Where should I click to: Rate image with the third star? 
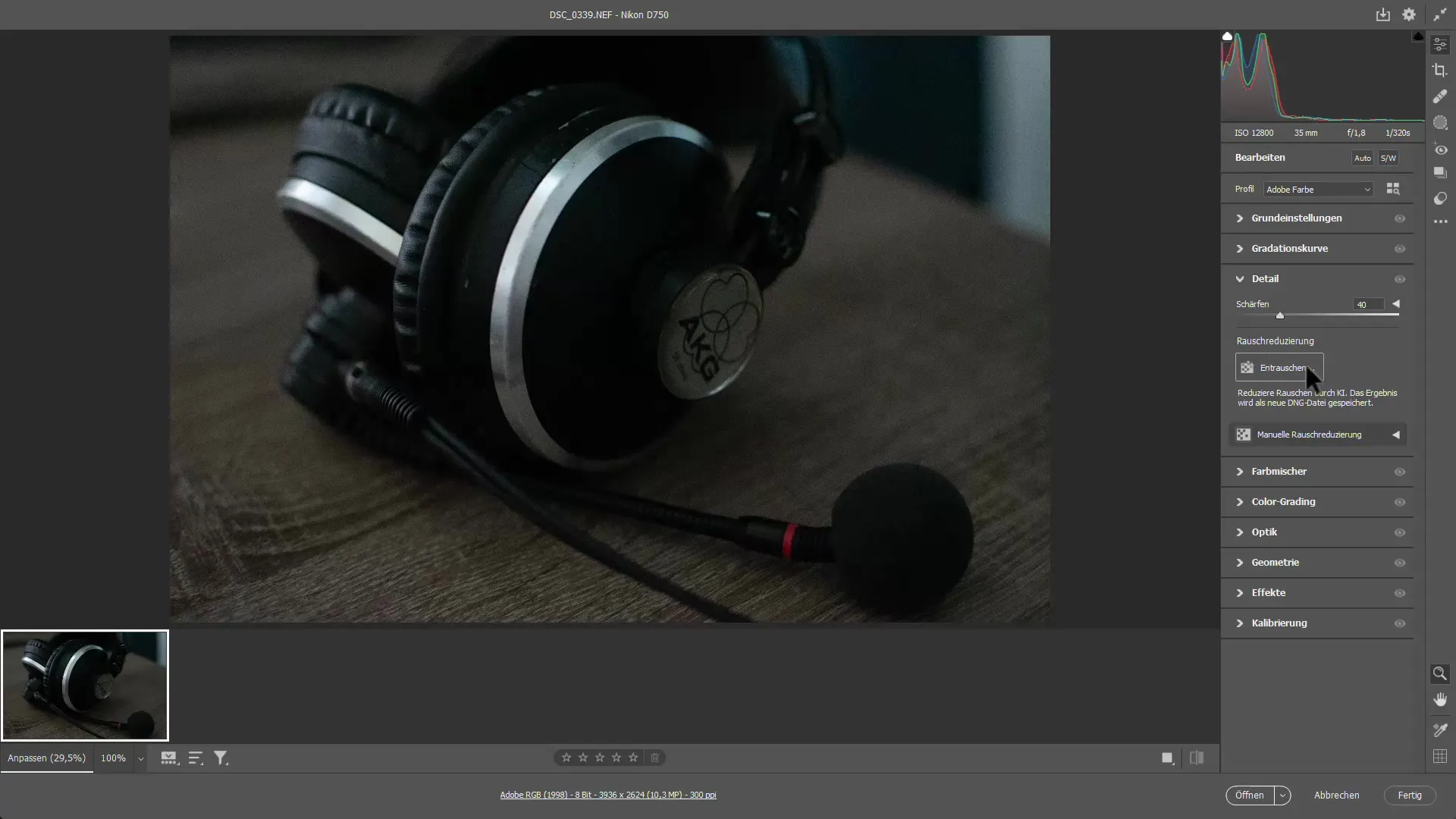point(600,758)
